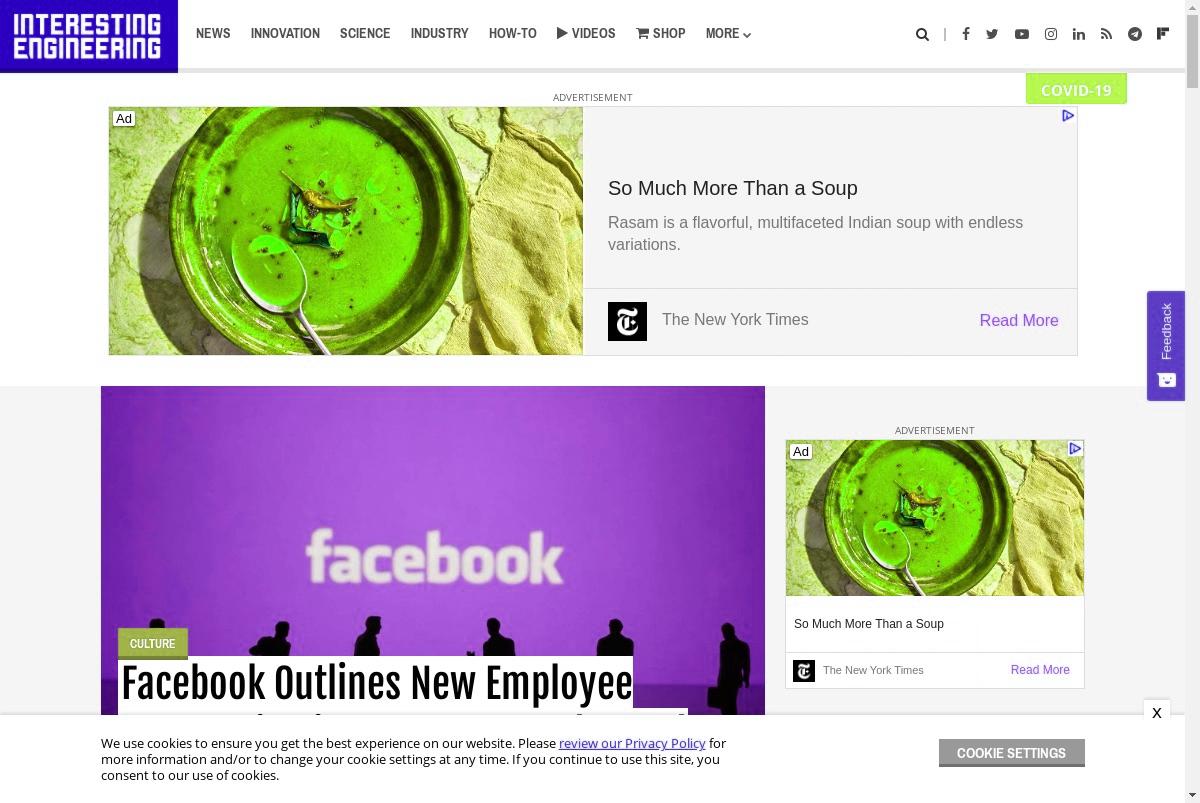Open the Telegram icon in header

click(x=1135, y=34)
